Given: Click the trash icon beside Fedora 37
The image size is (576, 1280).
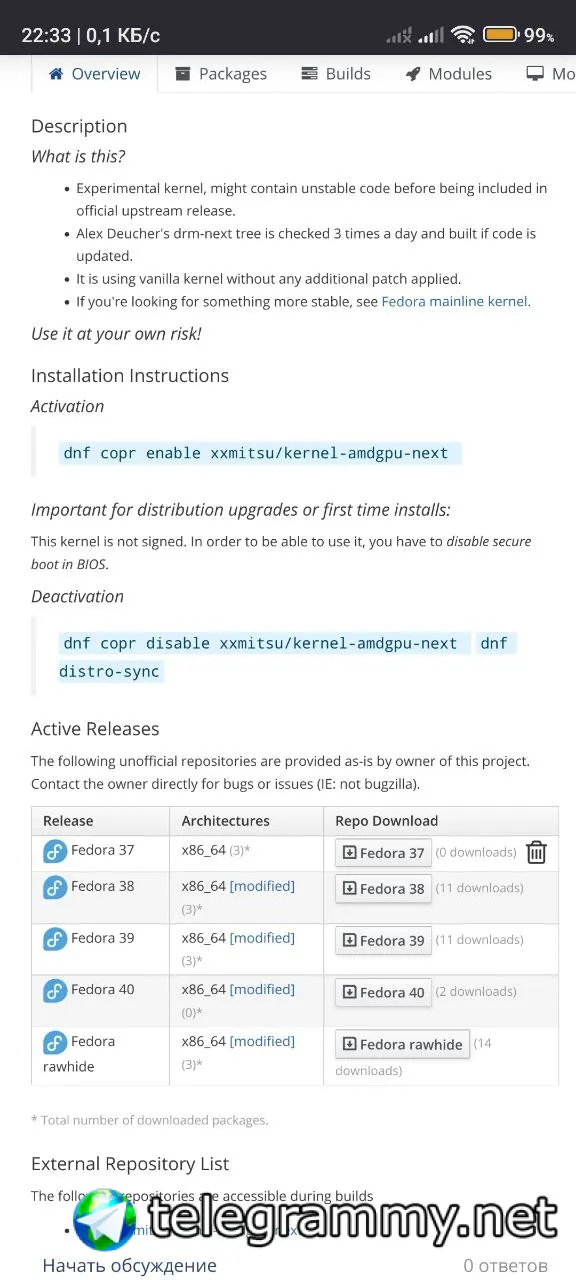Looking at the screenshot, I should (x=536, y=852).
